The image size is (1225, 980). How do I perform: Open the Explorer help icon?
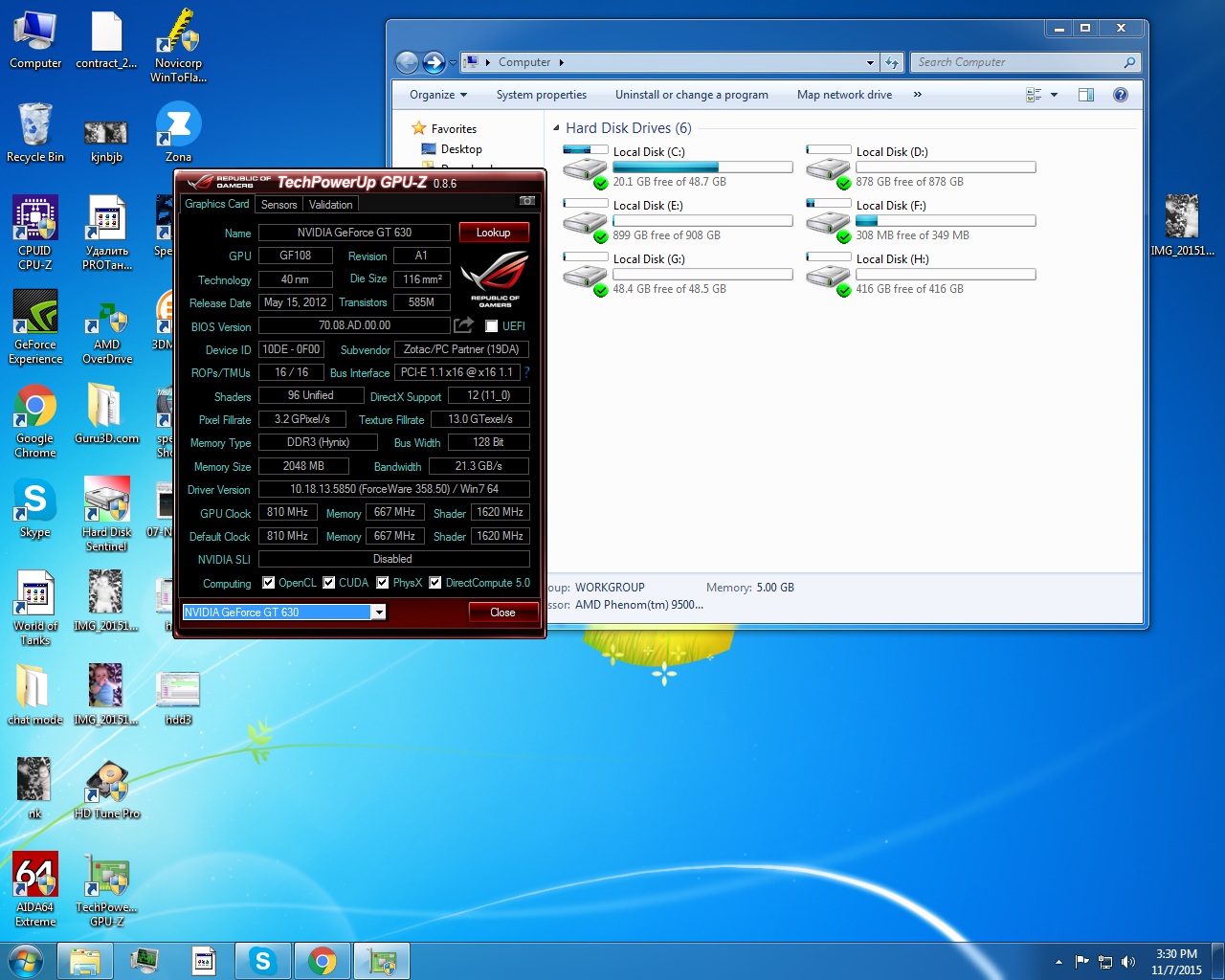(1120, 95)
